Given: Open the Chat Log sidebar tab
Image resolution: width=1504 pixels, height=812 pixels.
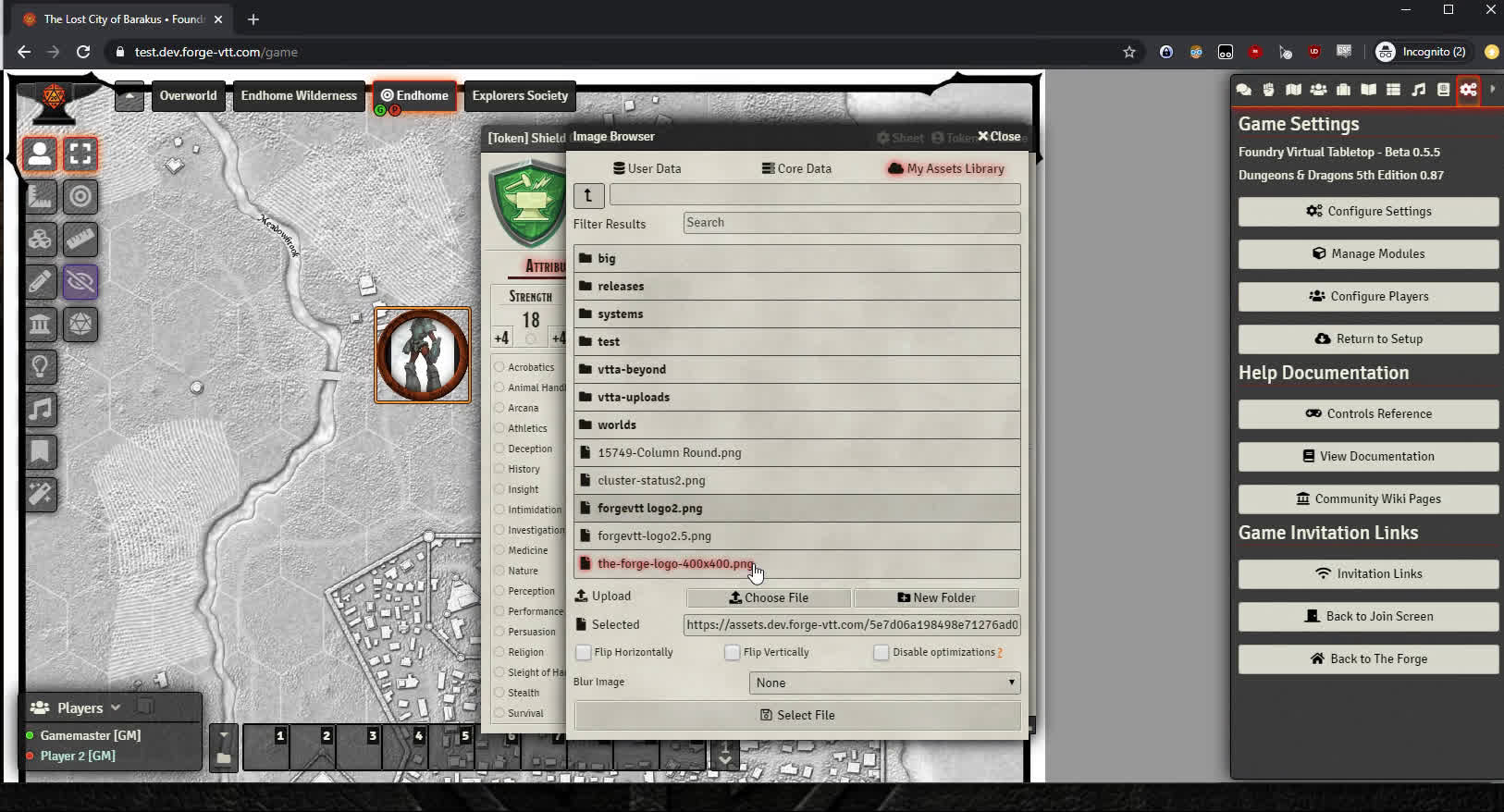Looking at the screenshot, I should pos(1243,90).
